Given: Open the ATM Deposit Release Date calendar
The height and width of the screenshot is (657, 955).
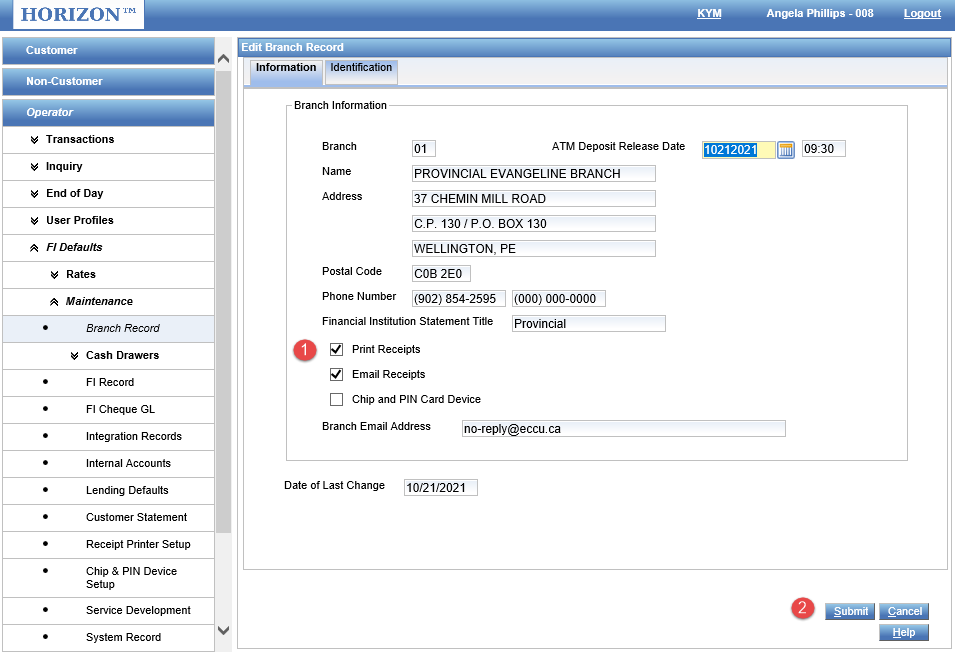Looking at the screenshot, I should click(x=786, y=149).
